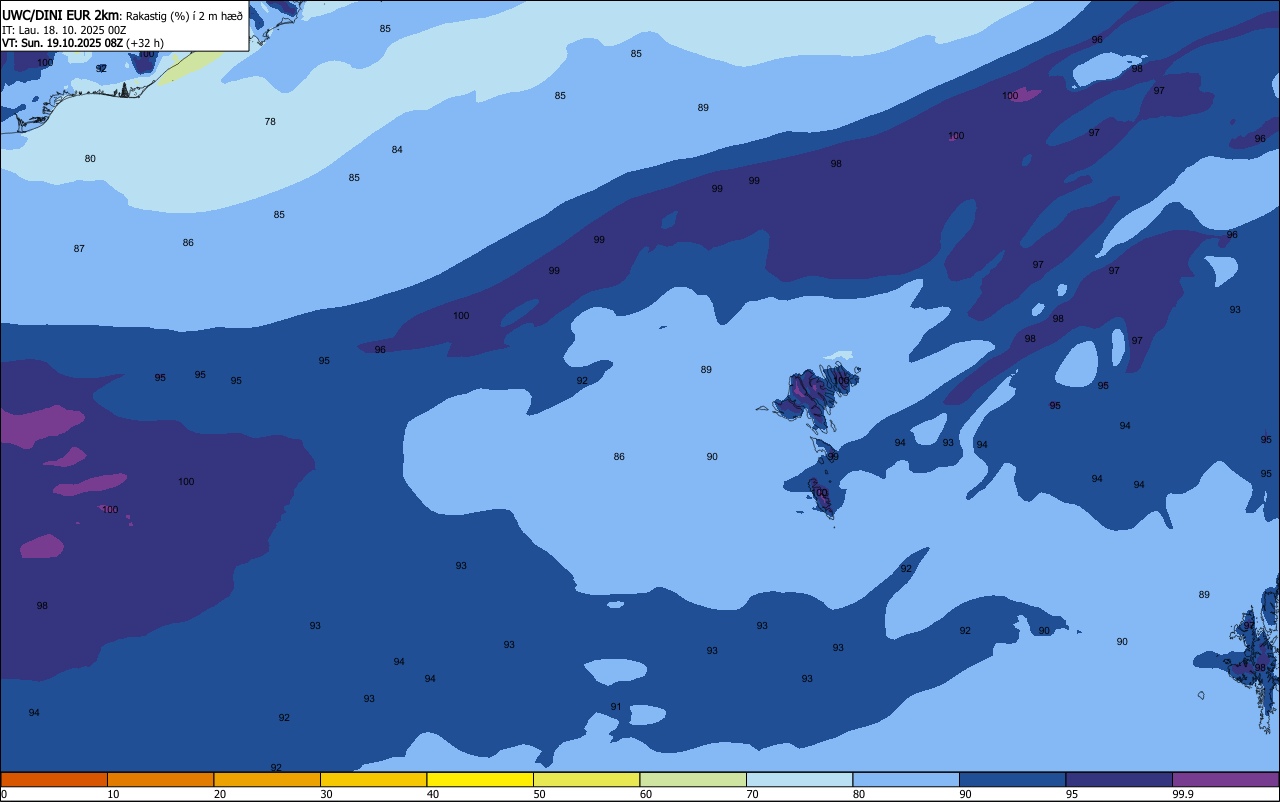Click the title 'UWC/DINI EUR 2km' text

61,15
